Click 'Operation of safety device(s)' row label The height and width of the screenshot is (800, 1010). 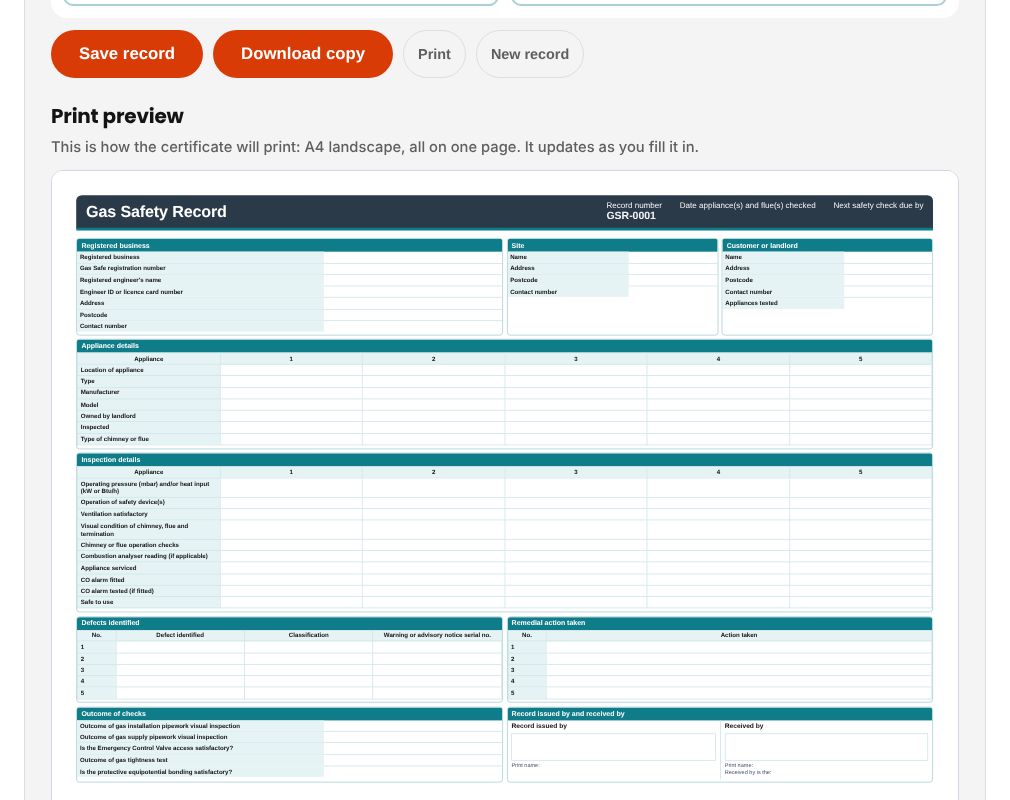122,502
